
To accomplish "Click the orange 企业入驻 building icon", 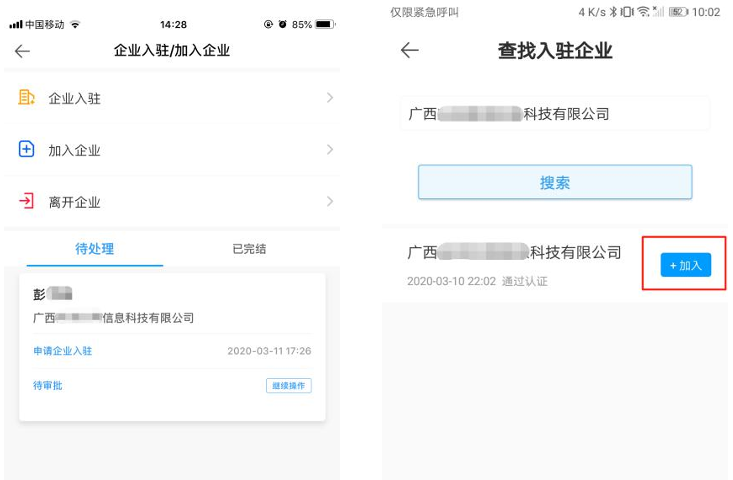I will (27, 98).
